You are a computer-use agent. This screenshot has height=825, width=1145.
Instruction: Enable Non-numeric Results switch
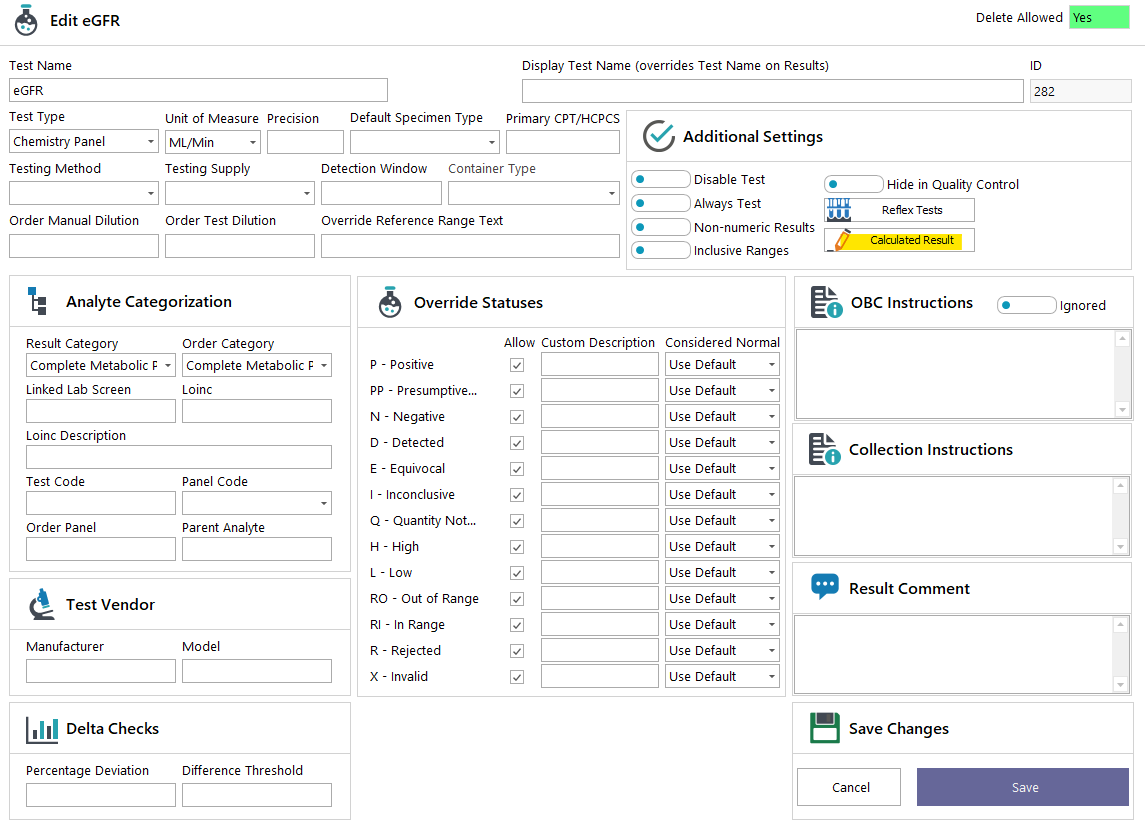tap(661, 227)
